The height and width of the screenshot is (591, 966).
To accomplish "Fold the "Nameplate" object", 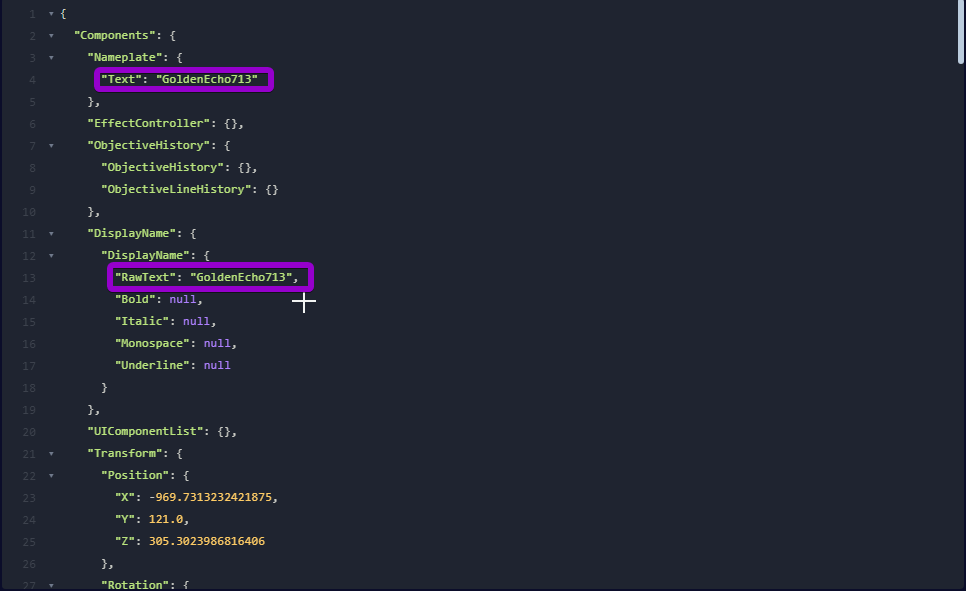I will pyautogui.click(x=51, y=58).
